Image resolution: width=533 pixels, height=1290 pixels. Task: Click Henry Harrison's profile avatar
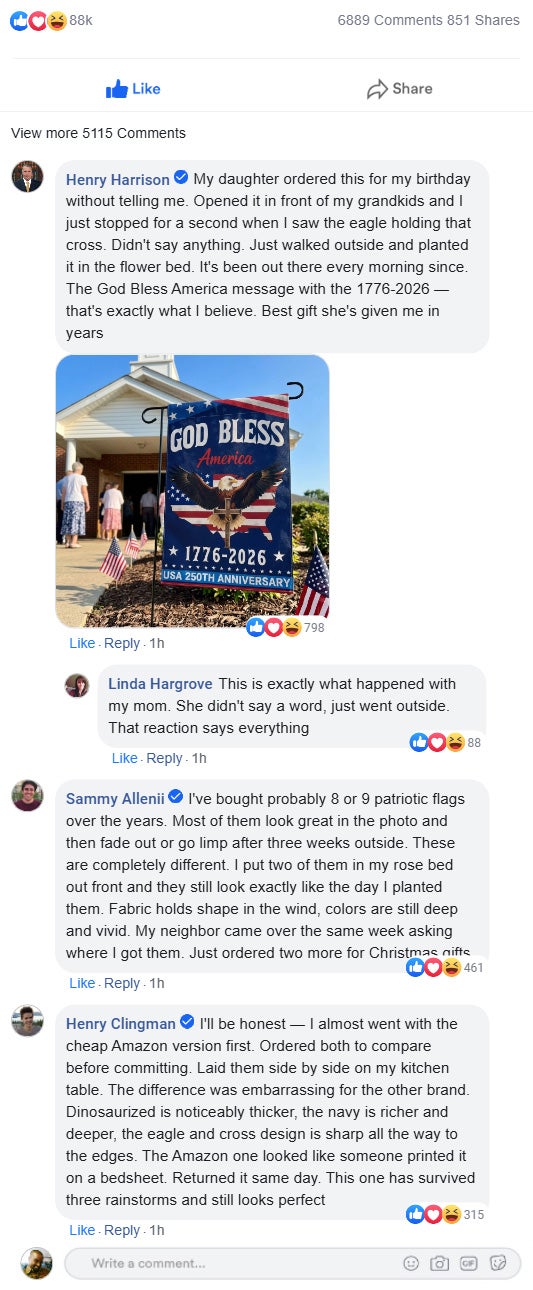(x=27, y=176)
